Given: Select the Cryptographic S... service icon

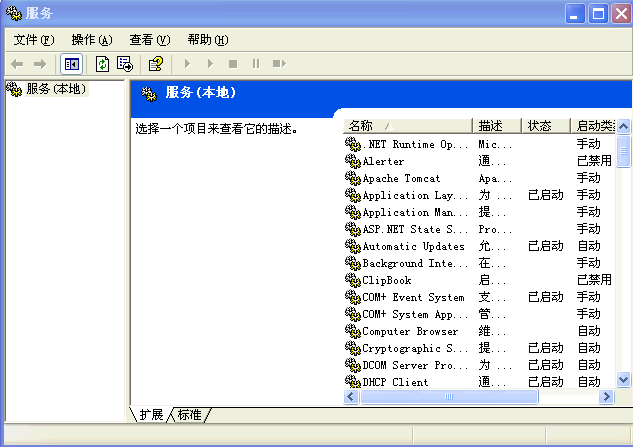Looking at the screenshot, I should coord(352,348).
